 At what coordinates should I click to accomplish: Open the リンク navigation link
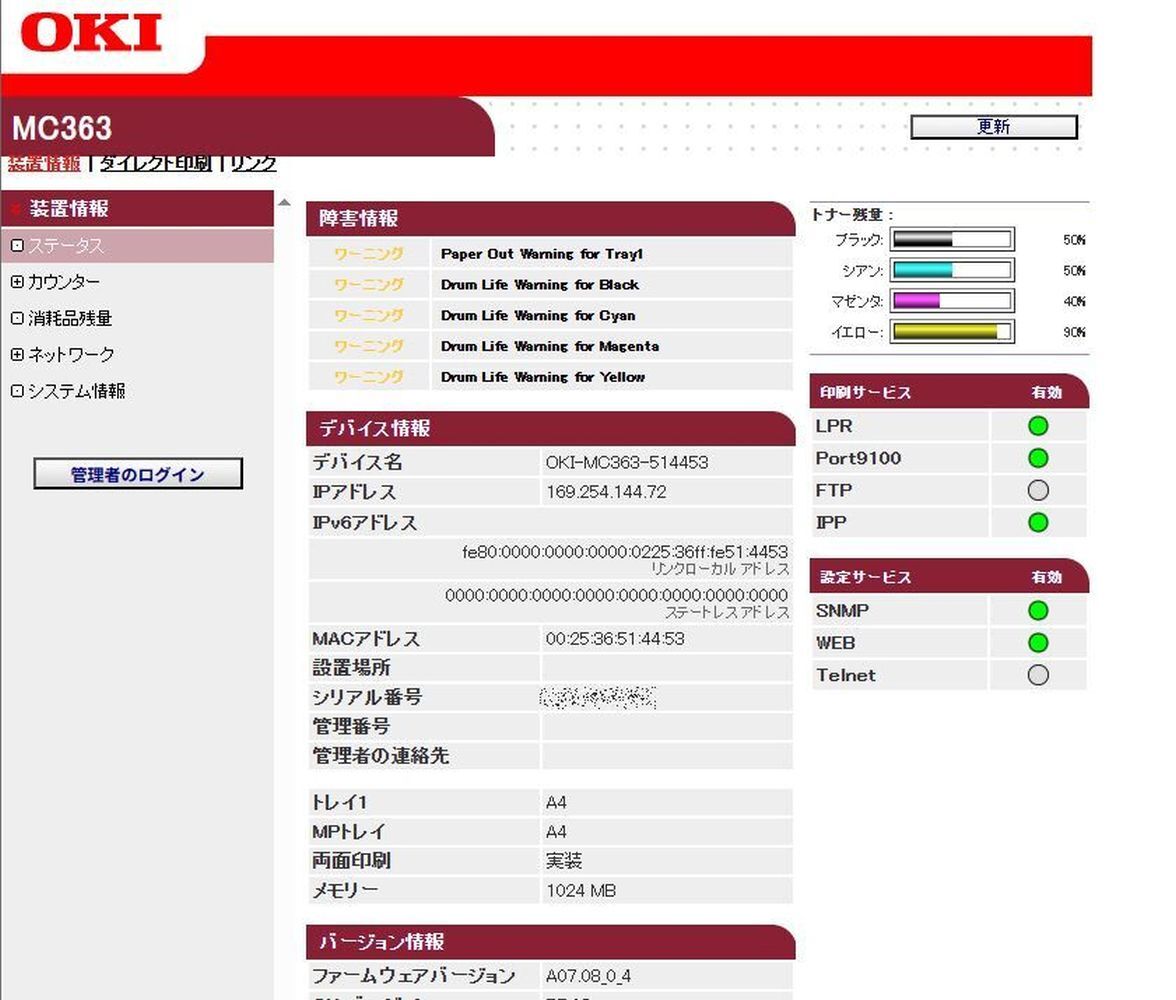(x=248, y=162)
